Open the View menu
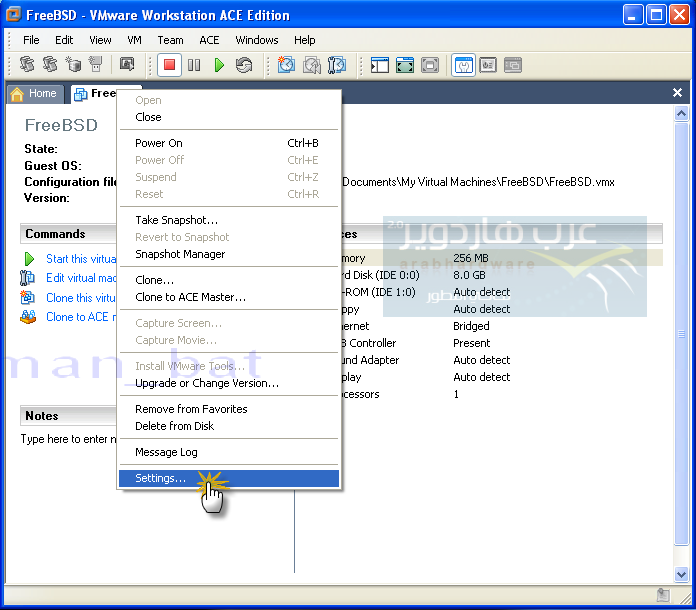 coord(100,40)
